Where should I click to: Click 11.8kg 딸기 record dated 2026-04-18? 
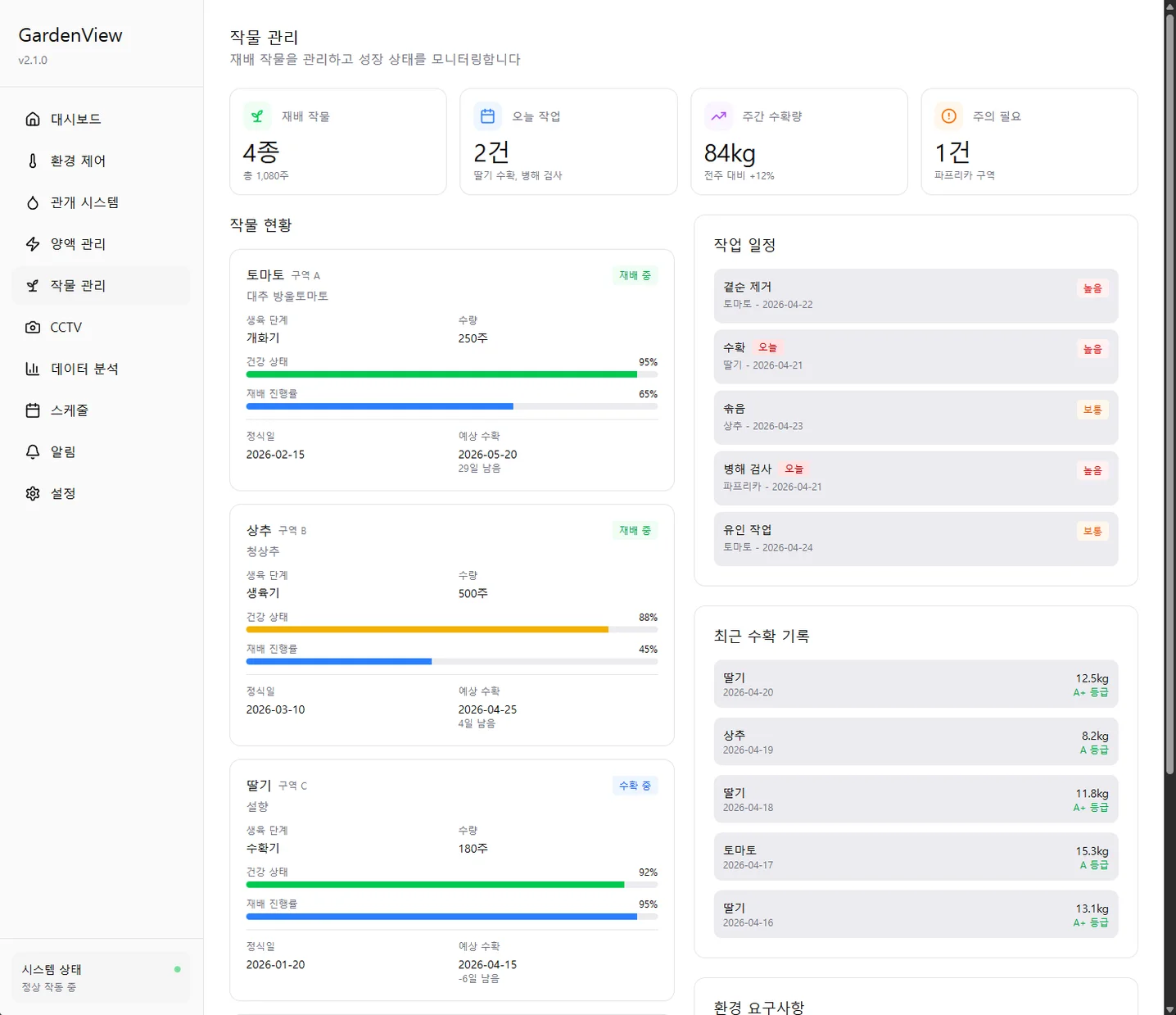[916, 799]
